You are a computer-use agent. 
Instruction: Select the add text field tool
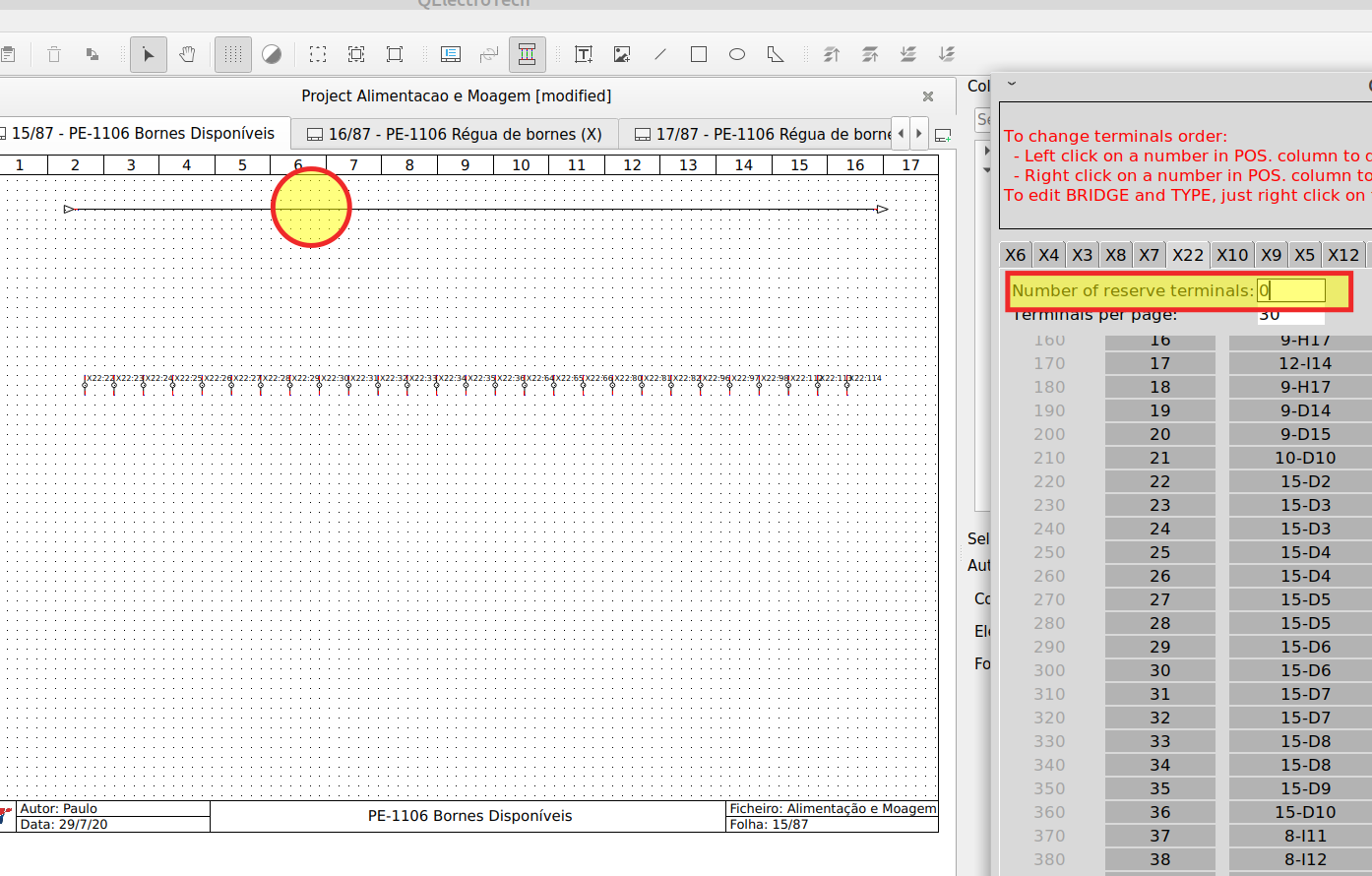pyautogui.click(x=584, y=55)
